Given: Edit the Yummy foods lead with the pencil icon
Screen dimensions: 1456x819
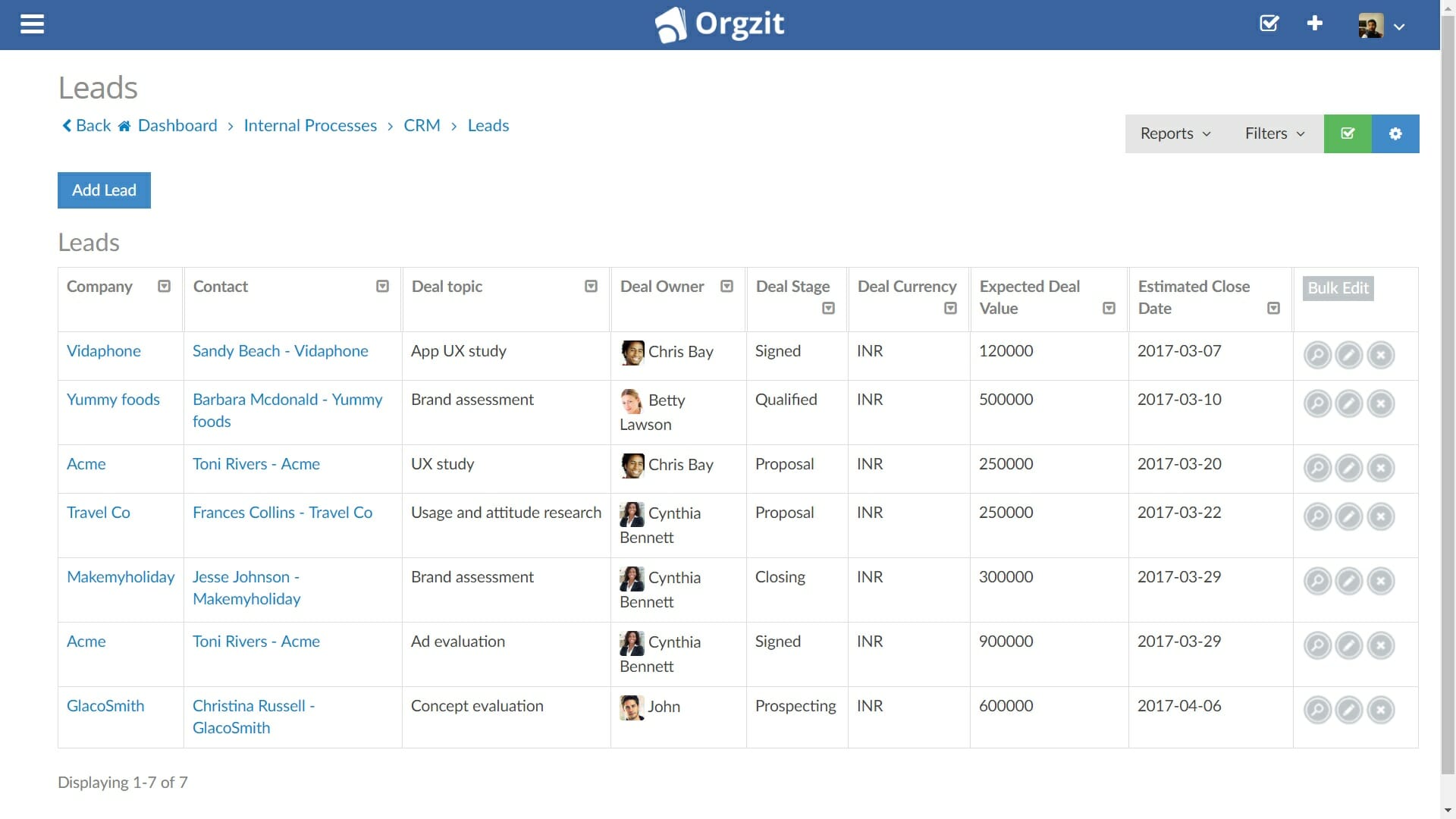Looking at the screenshot, I should [1349, 403].
